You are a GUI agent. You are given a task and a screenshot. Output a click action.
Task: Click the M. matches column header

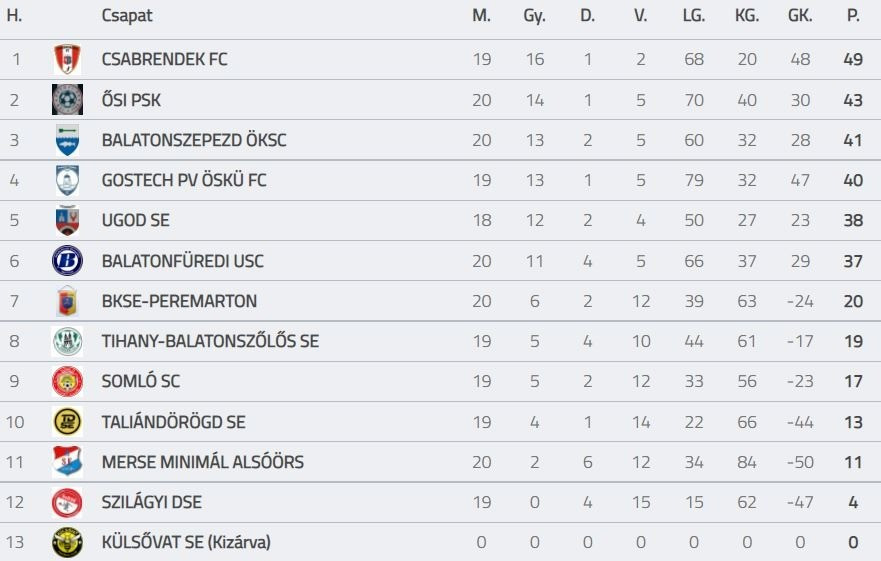point(482,16)
